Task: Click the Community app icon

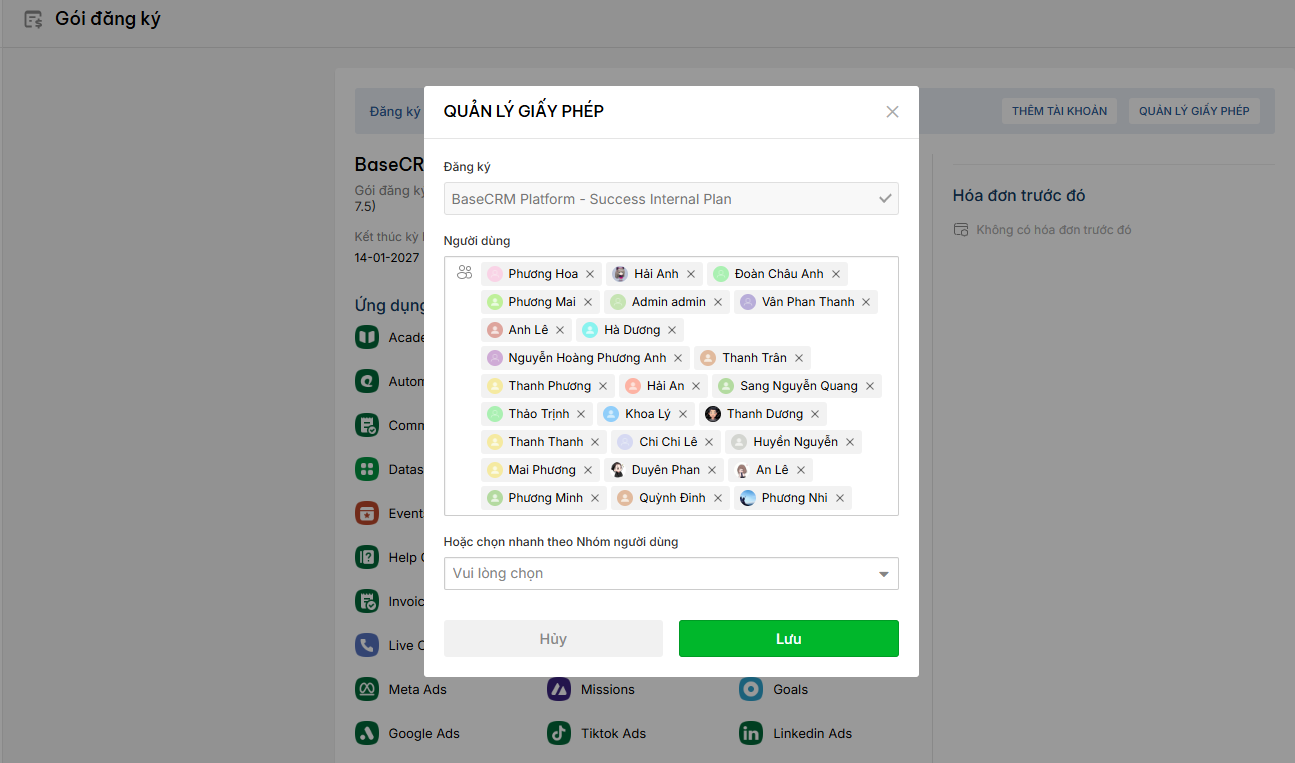Action: click(x=367, y=425)
